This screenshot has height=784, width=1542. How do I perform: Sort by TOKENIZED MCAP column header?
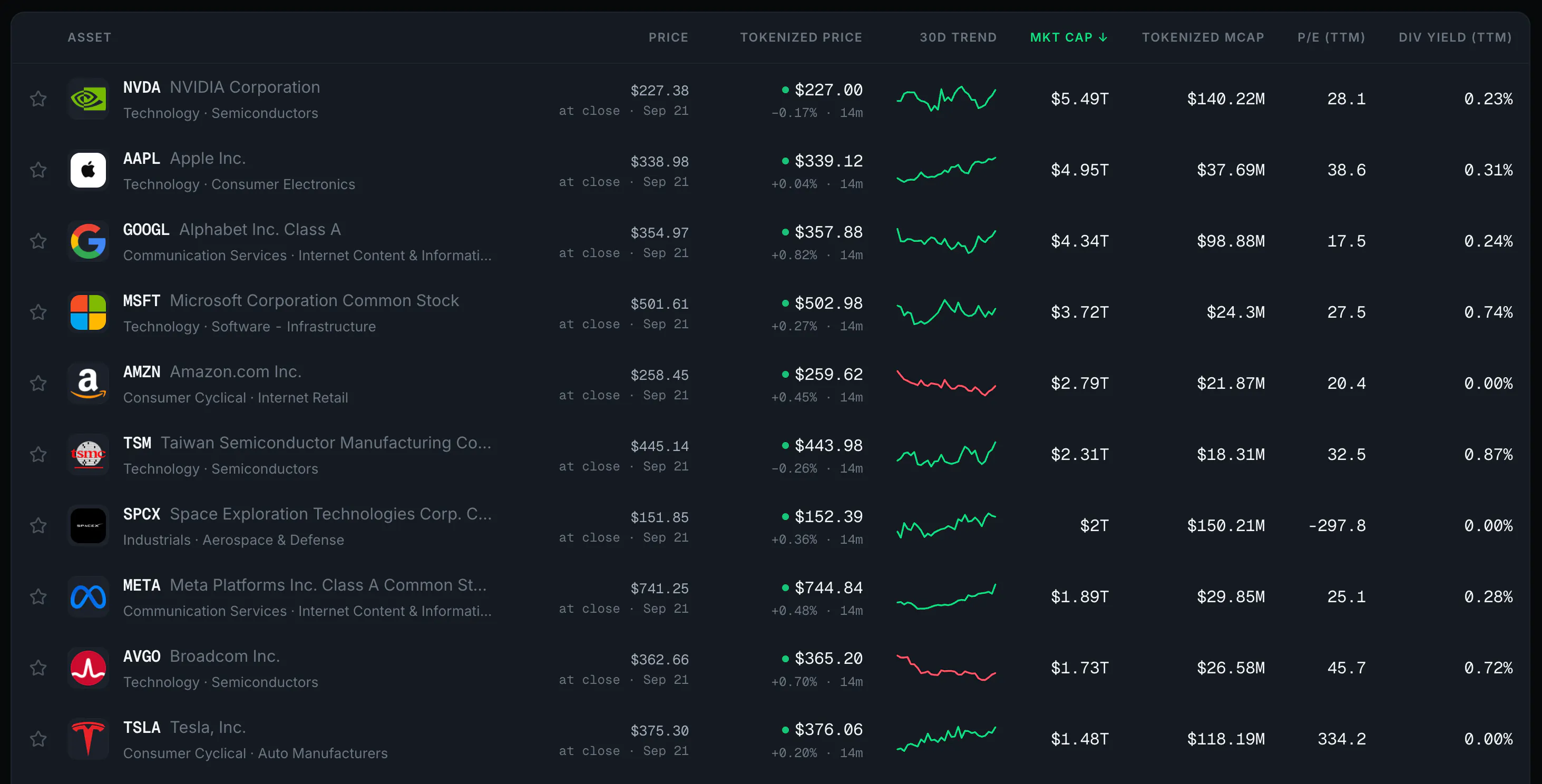[1203, 37]
